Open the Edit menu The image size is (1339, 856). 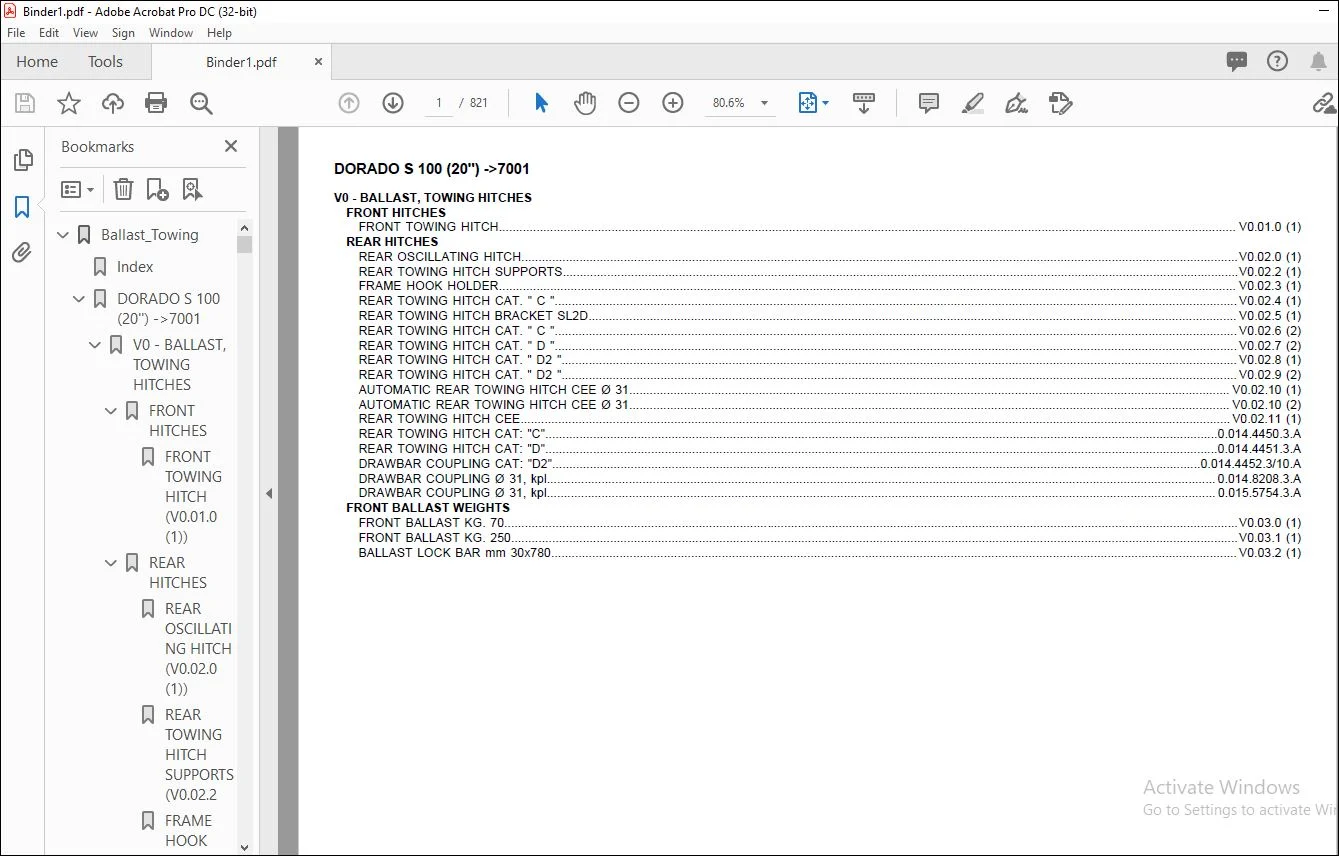49,33
